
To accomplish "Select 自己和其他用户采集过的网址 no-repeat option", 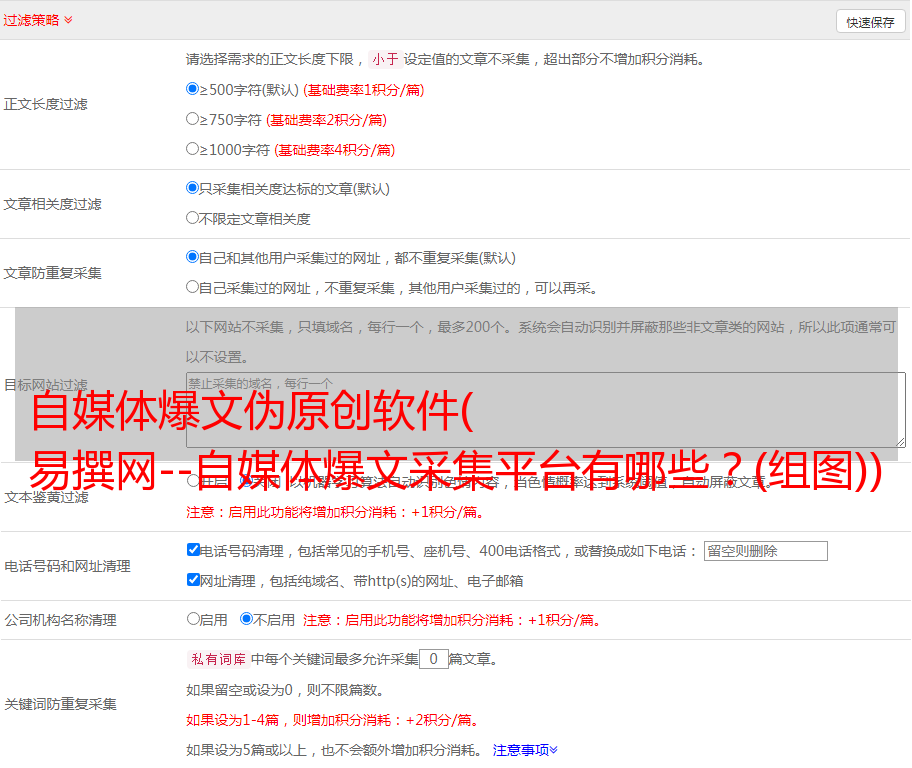I will pyautogui.click(x=193, y=257).
